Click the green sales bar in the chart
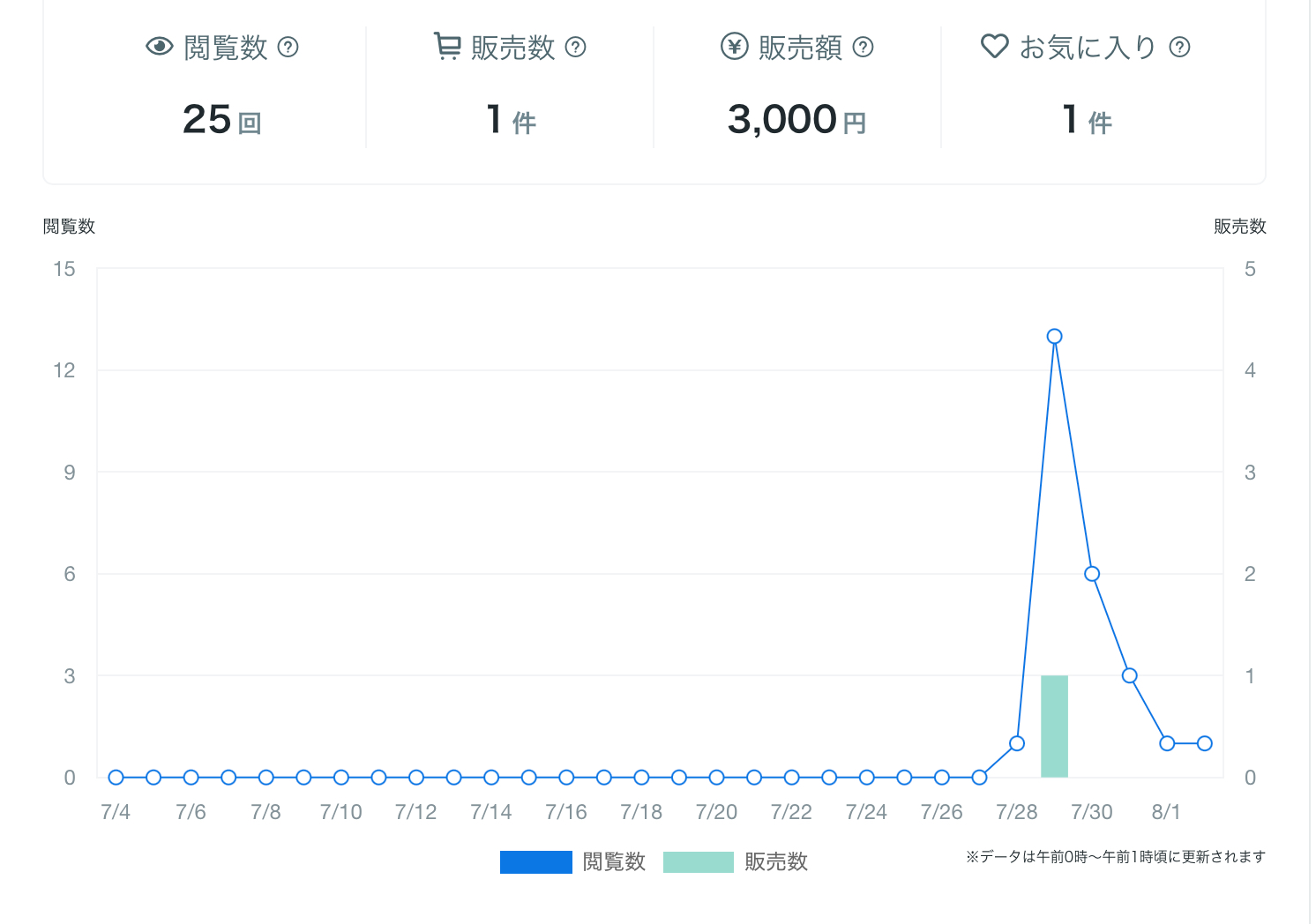The height and width of the screenshot is (924, 1316). [1054, 726]
